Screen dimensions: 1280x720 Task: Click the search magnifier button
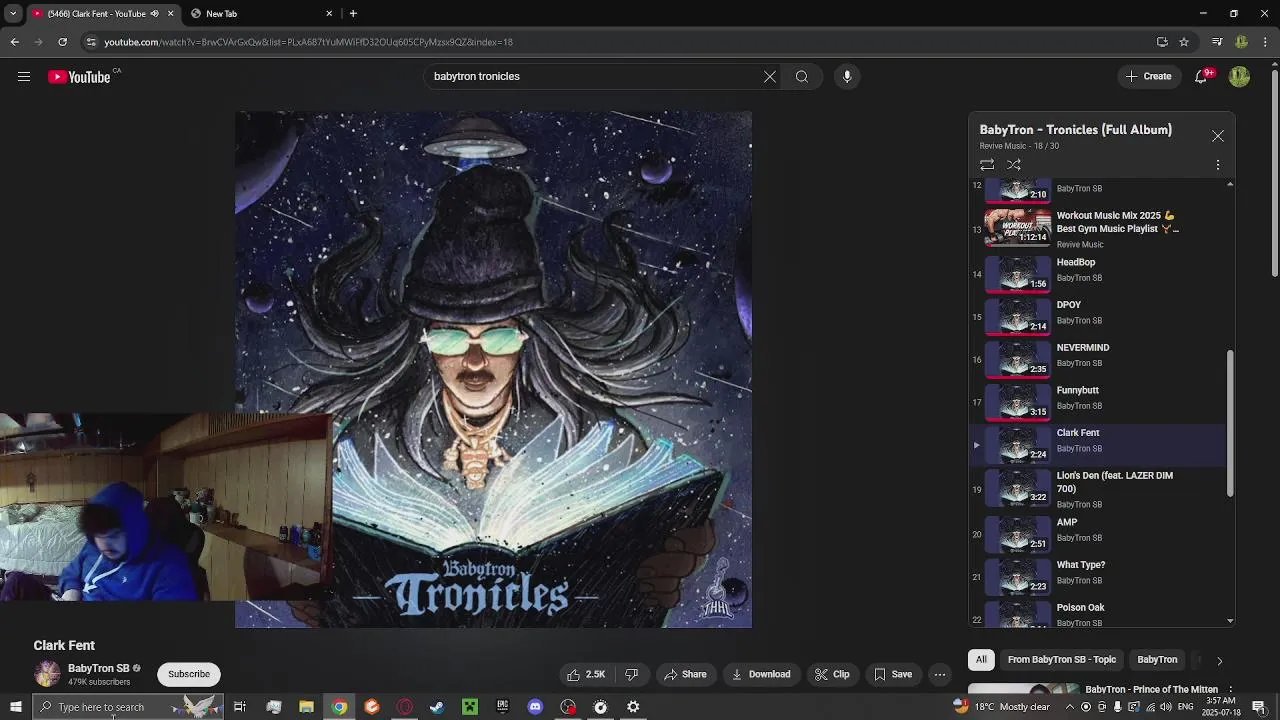coord(802,77)
